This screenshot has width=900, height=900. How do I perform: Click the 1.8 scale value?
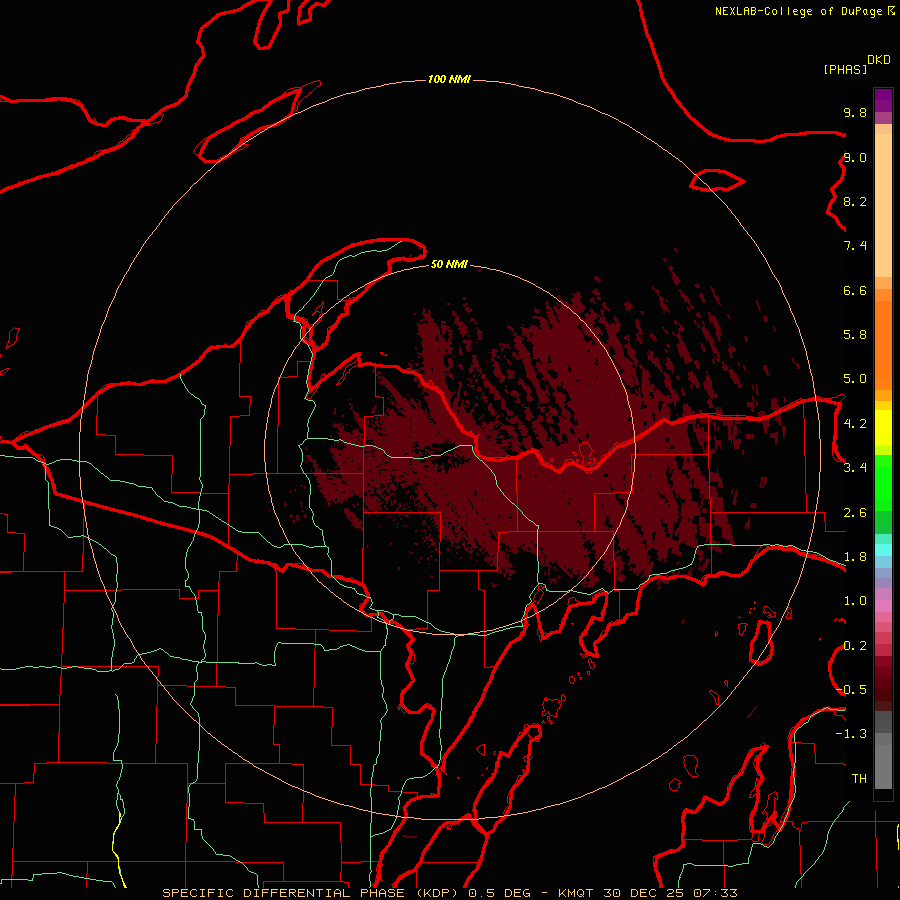[855, 557]
